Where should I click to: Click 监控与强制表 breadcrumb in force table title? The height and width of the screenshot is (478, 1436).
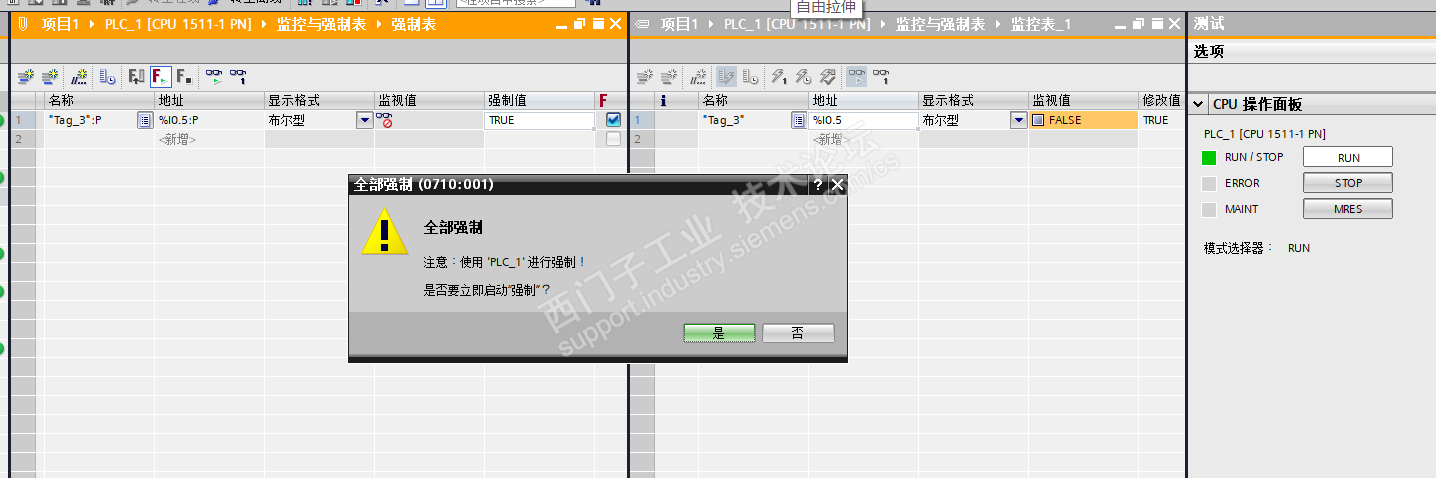point(321,24)
